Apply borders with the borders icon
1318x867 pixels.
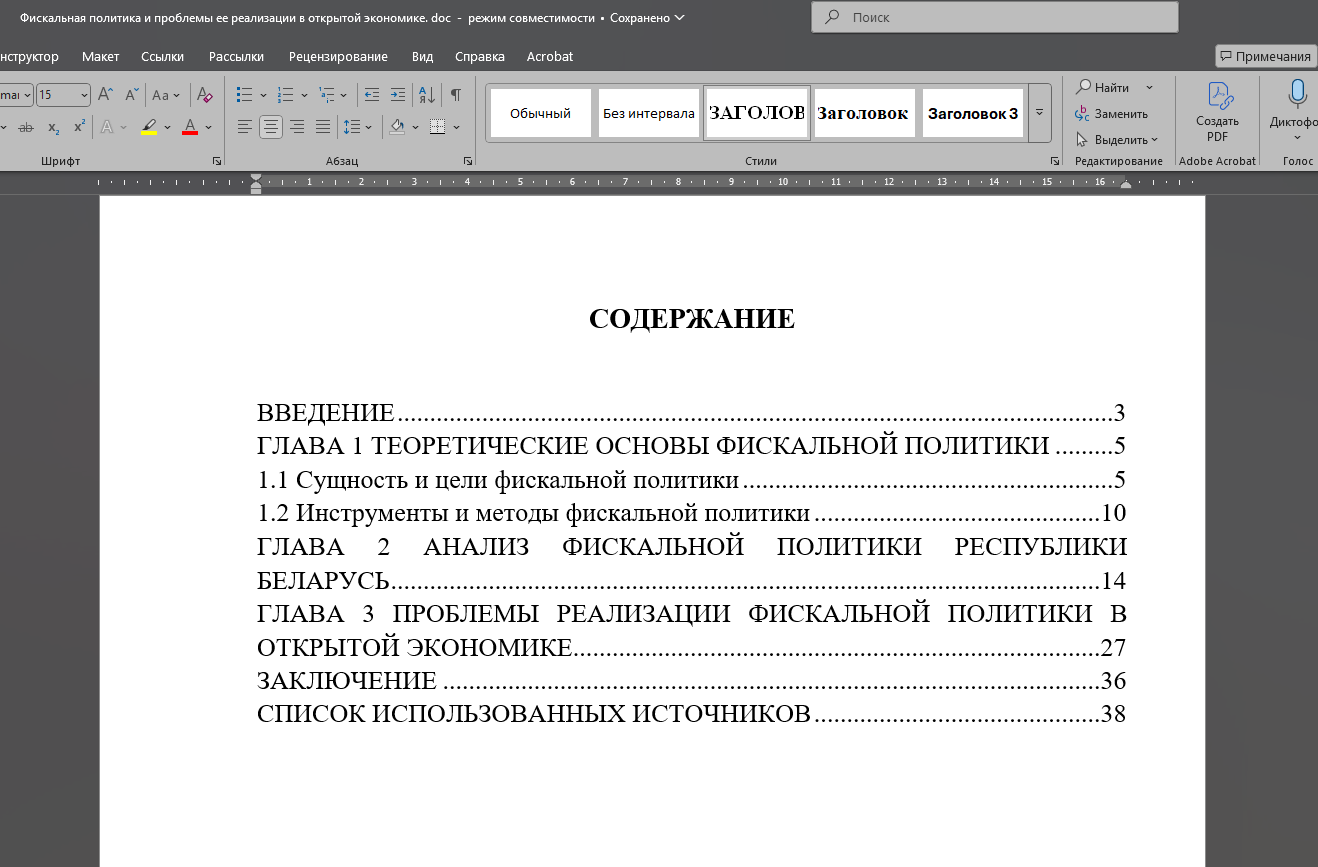[437, 127]
